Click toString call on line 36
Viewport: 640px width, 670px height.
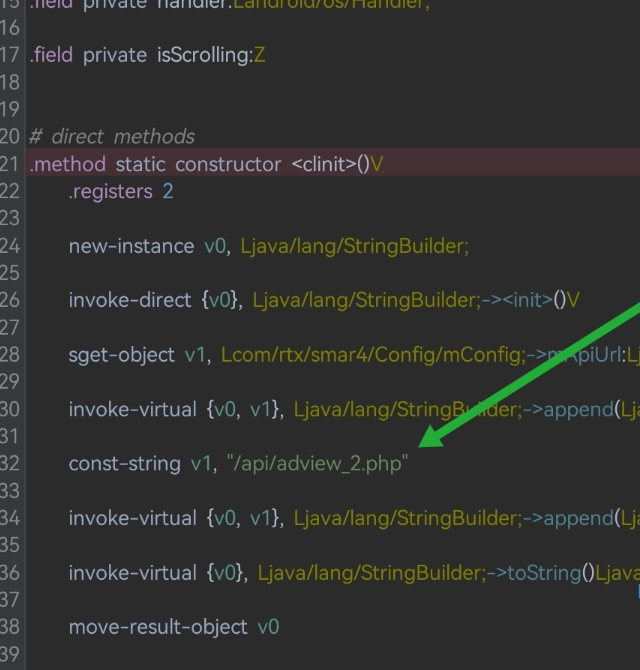pos(545,573)
